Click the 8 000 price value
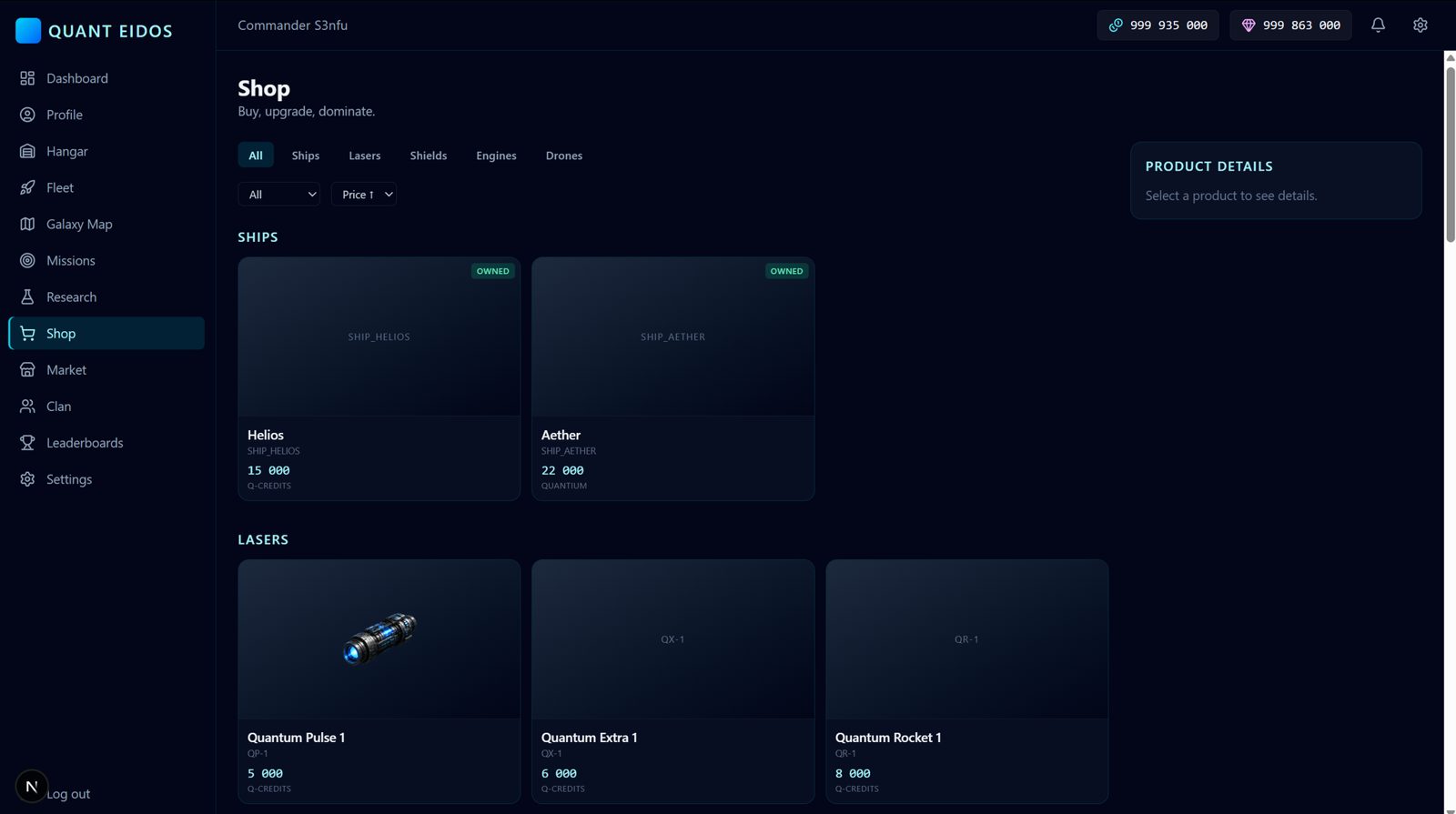The height and width of the screenshot is (814, 1456). (853, 773)
